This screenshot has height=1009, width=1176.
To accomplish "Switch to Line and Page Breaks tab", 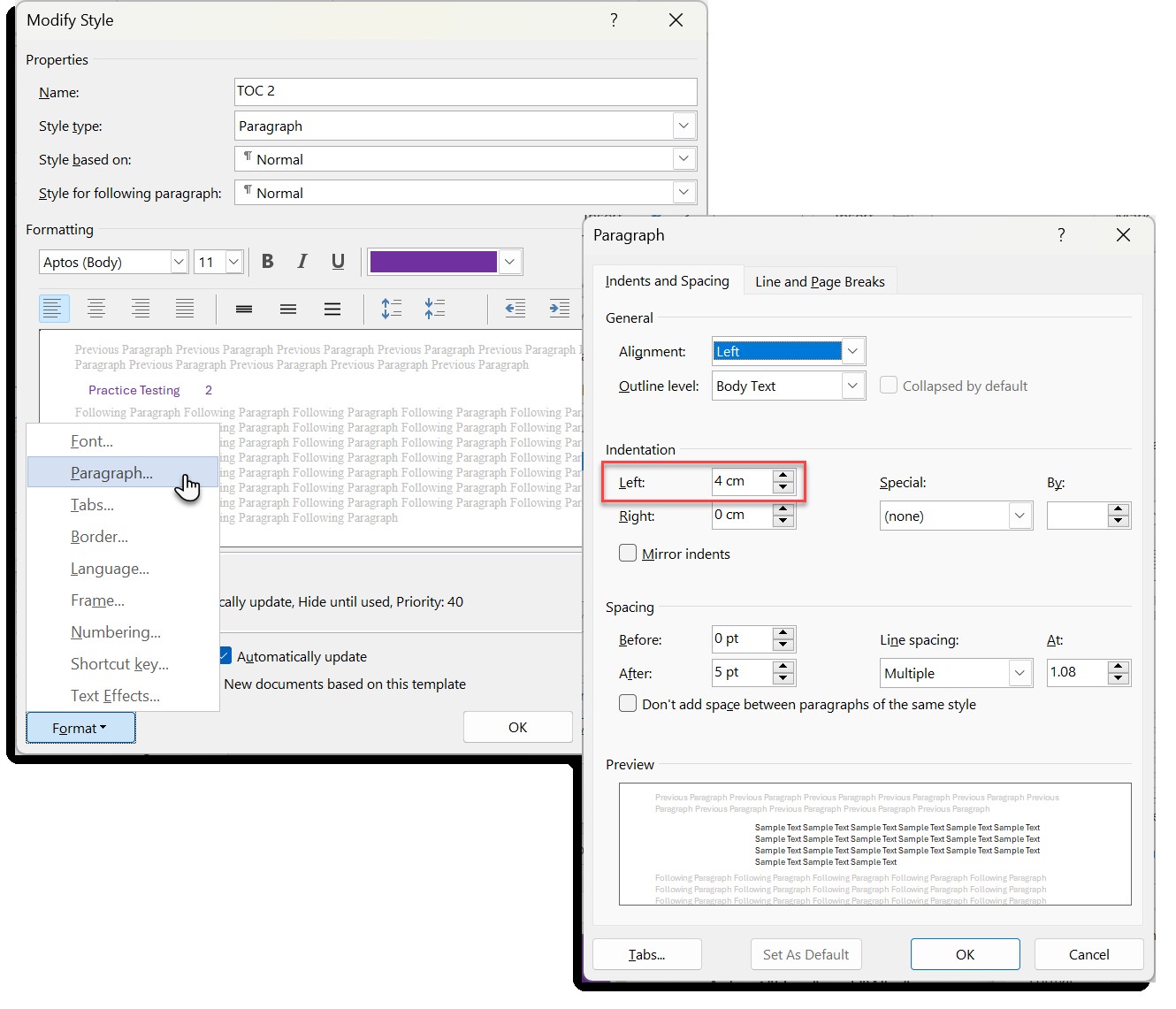I will coord(820,281).
